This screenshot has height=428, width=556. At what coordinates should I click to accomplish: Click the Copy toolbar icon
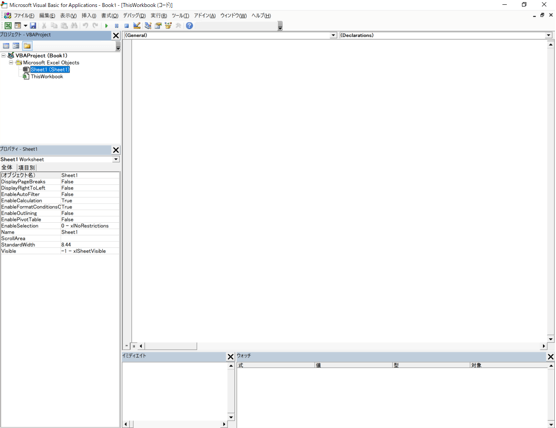pyautogui.click(x=54, y=26)
